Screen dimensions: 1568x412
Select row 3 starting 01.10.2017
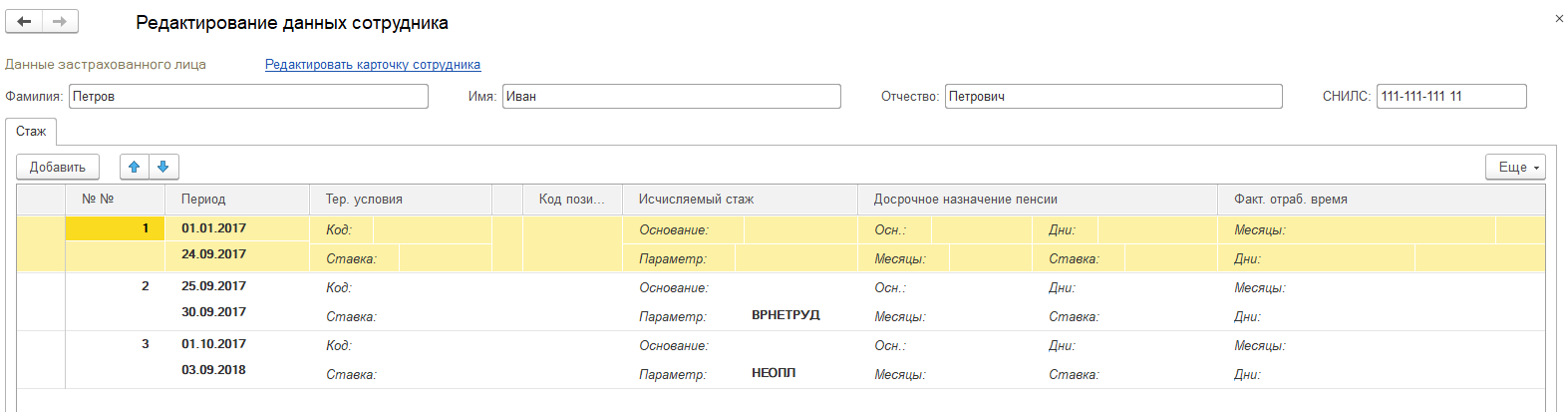[213, 344]
